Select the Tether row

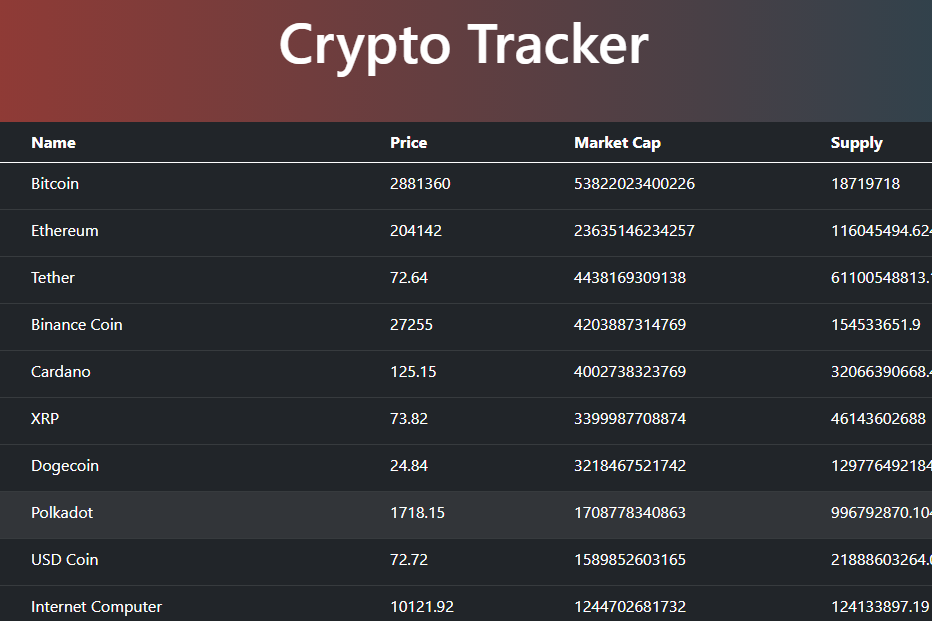(466, 280)
